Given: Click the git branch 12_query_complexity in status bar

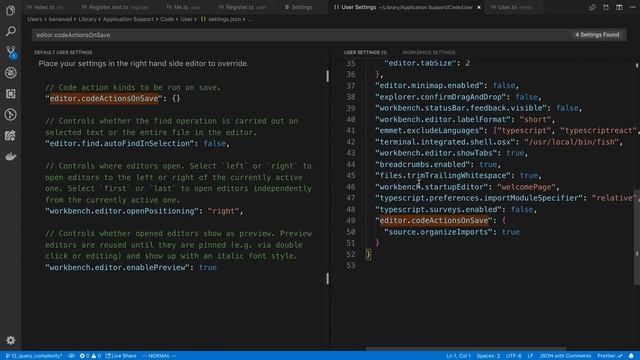Looking at the screenshot, I should click(x=34, y=356).
